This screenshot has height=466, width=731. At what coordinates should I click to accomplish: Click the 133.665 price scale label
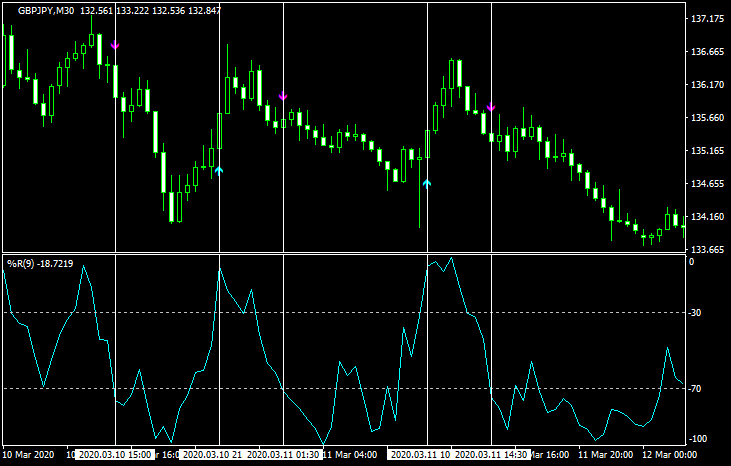click(707, 250)
